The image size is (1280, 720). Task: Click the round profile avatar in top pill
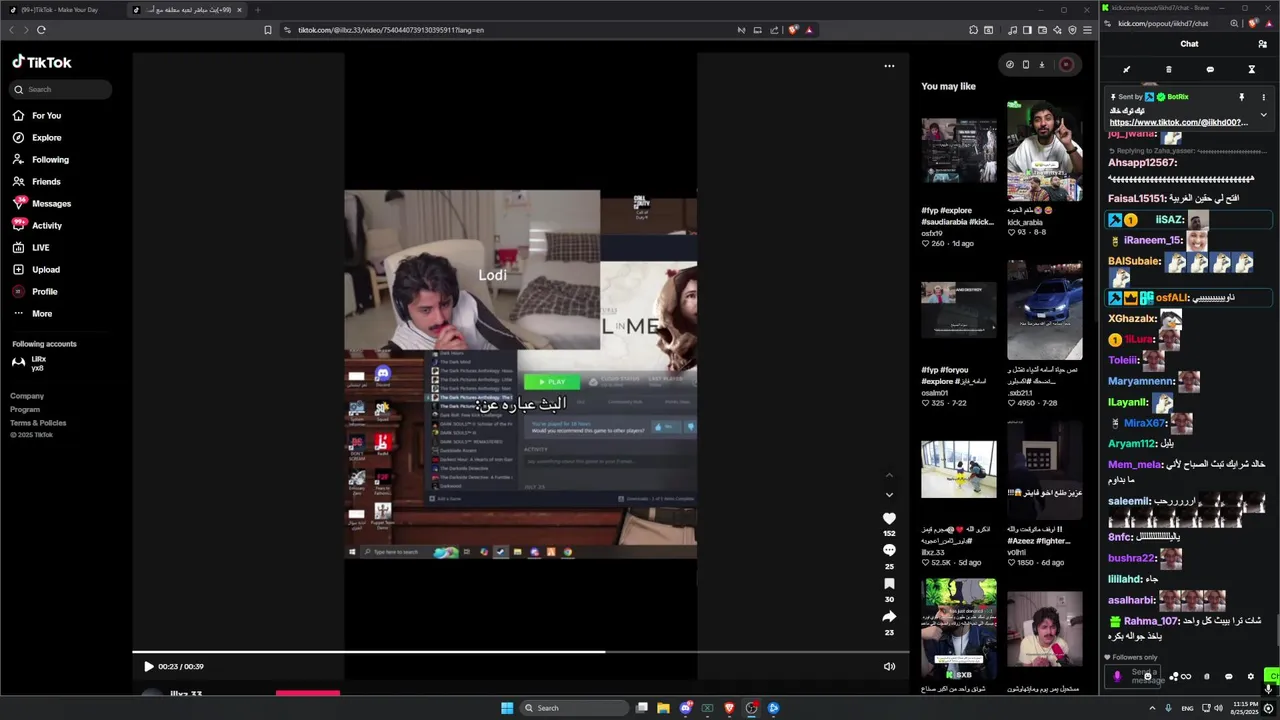pyautogui.click(x=1066, y=65)
